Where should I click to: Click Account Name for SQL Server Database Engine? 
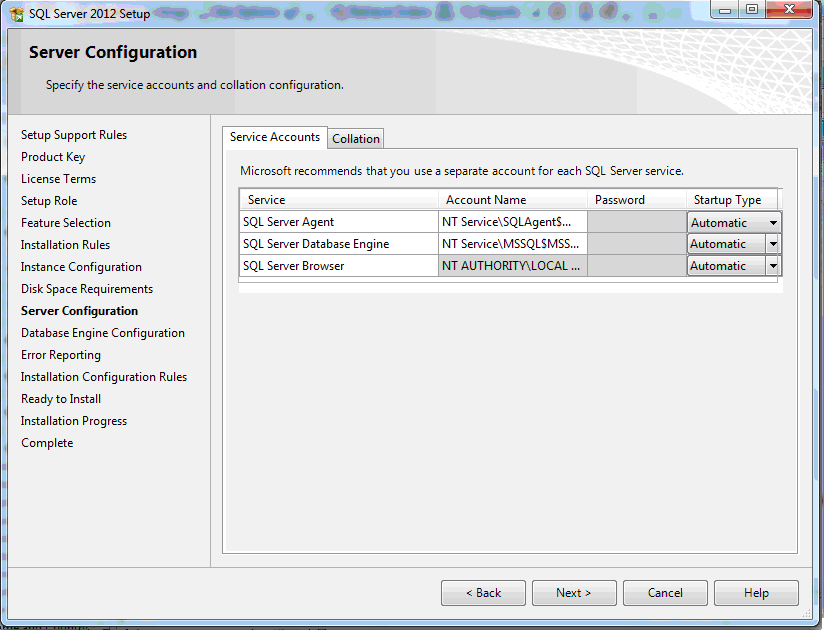pyautogui.click(x=511, y=244)
